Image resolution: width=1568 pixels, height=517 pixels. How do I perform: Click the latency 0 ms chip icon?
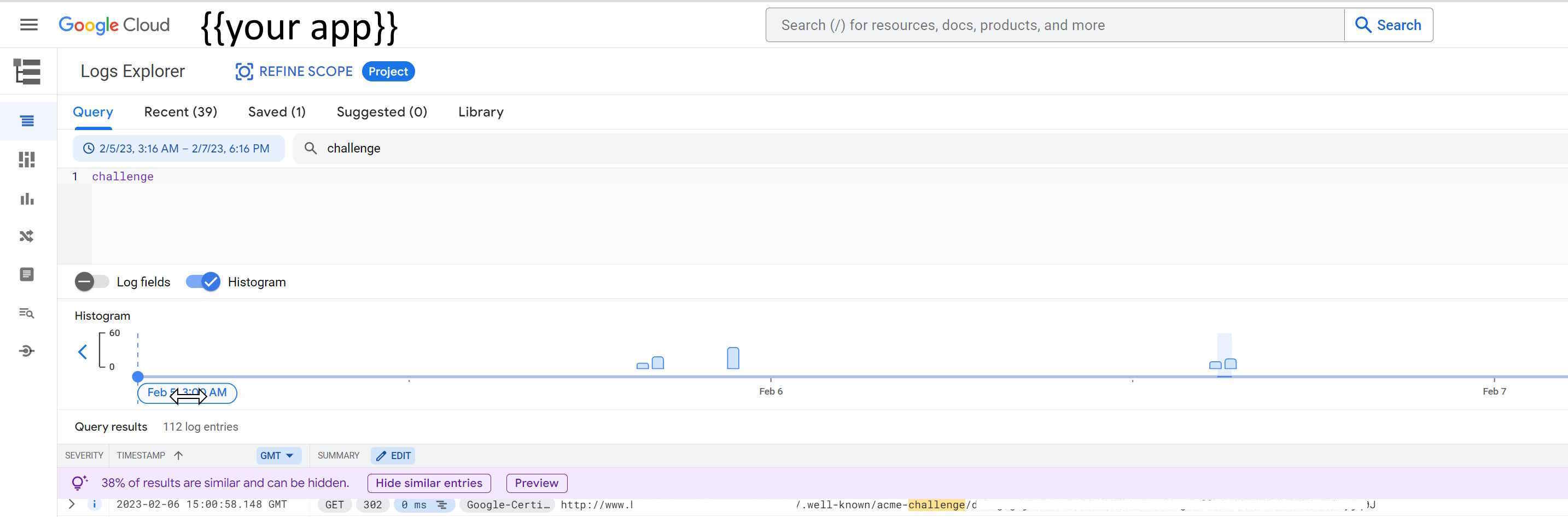pyautogui.click(x=442, y=505)
